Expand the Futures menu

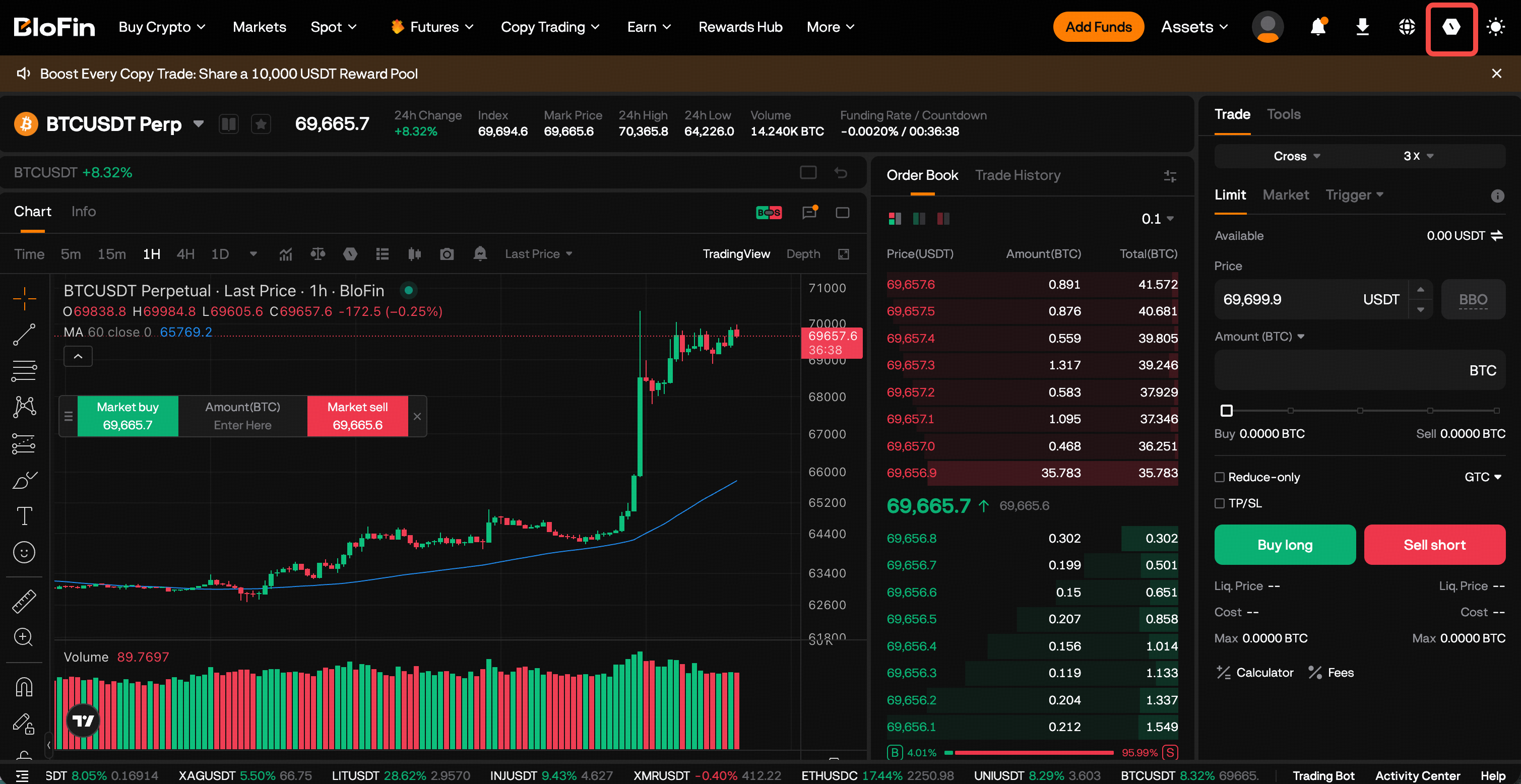click(x=432, y=27)
